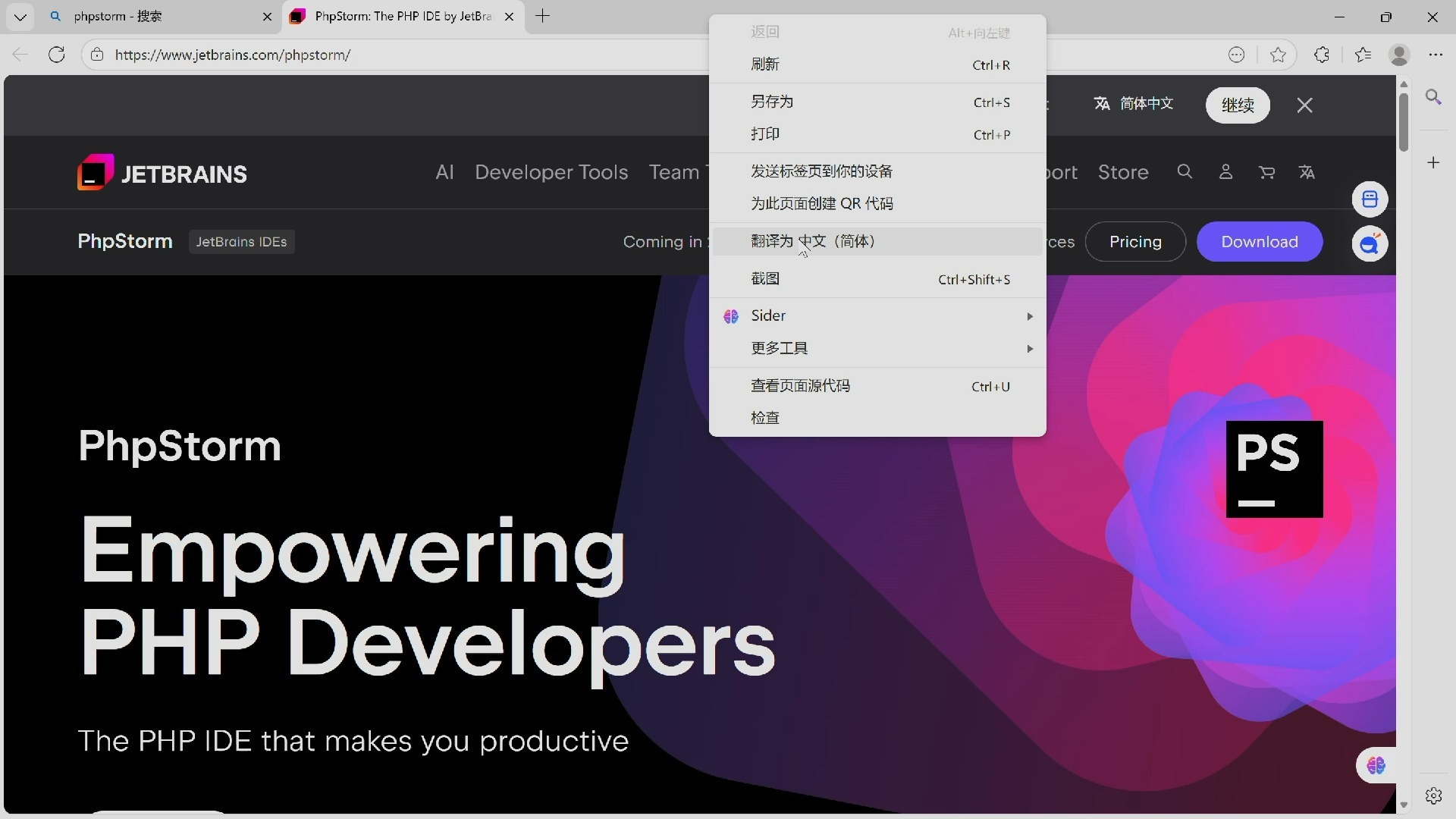The image size is (1456, 819).
Task: Open the extensions puzzle icon
Action: click(x=1322, y=55)
